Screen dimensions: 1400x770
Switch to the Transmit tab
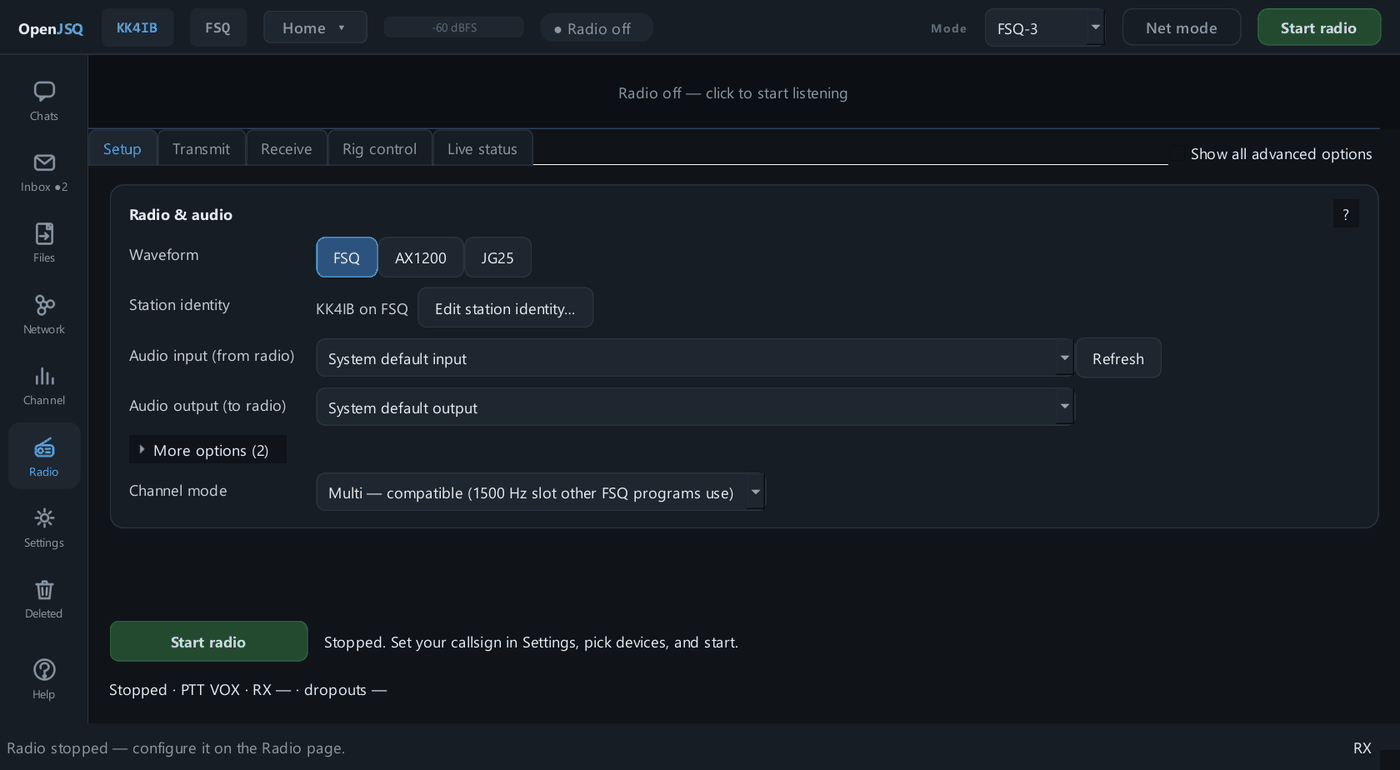[201, 148]
